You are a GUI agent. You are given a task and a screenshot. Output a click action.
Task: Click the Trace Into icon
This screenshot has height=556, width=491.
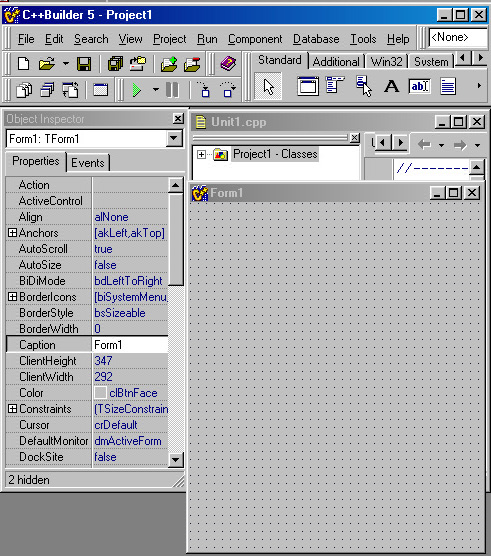coord(204,90)
